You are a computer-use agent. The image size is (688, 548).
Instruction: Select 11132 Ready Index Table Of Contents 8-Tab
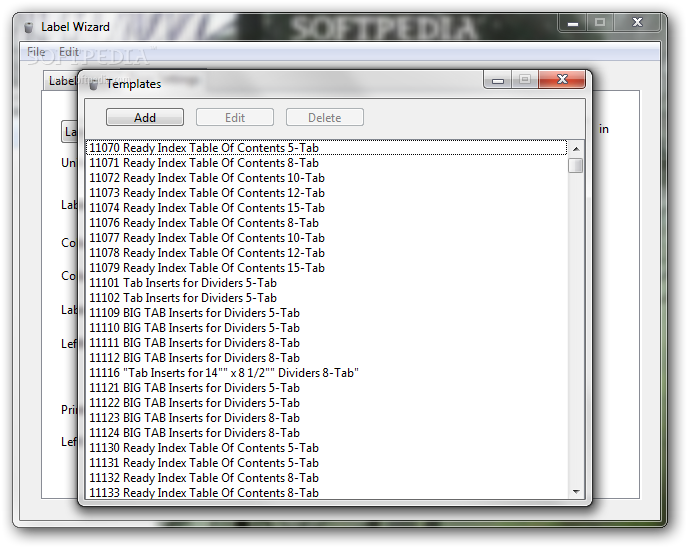point(326,478)
